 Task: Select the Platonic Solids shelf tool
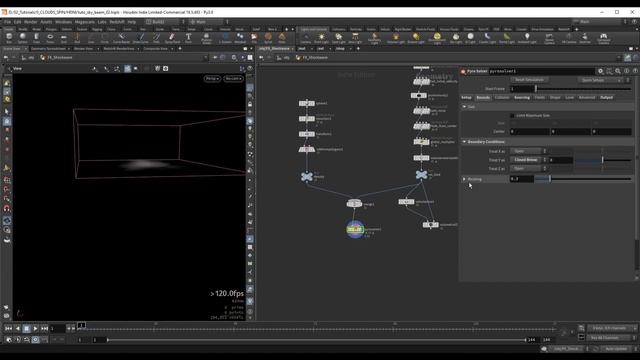207,38
